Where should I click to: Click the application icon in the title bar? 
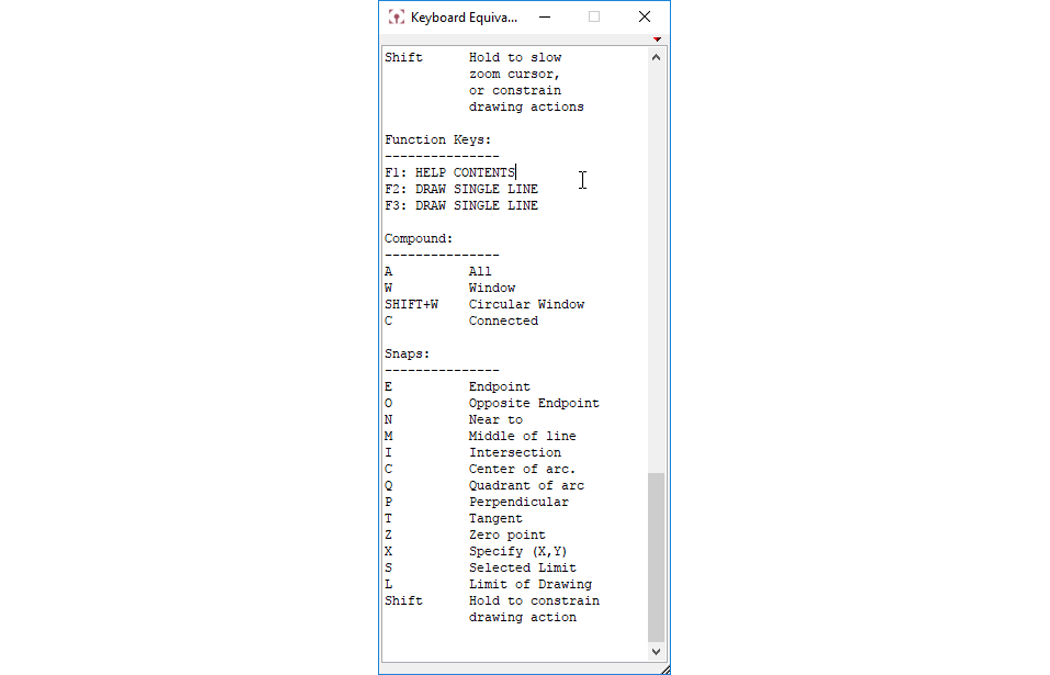click(x=395, y=17)
